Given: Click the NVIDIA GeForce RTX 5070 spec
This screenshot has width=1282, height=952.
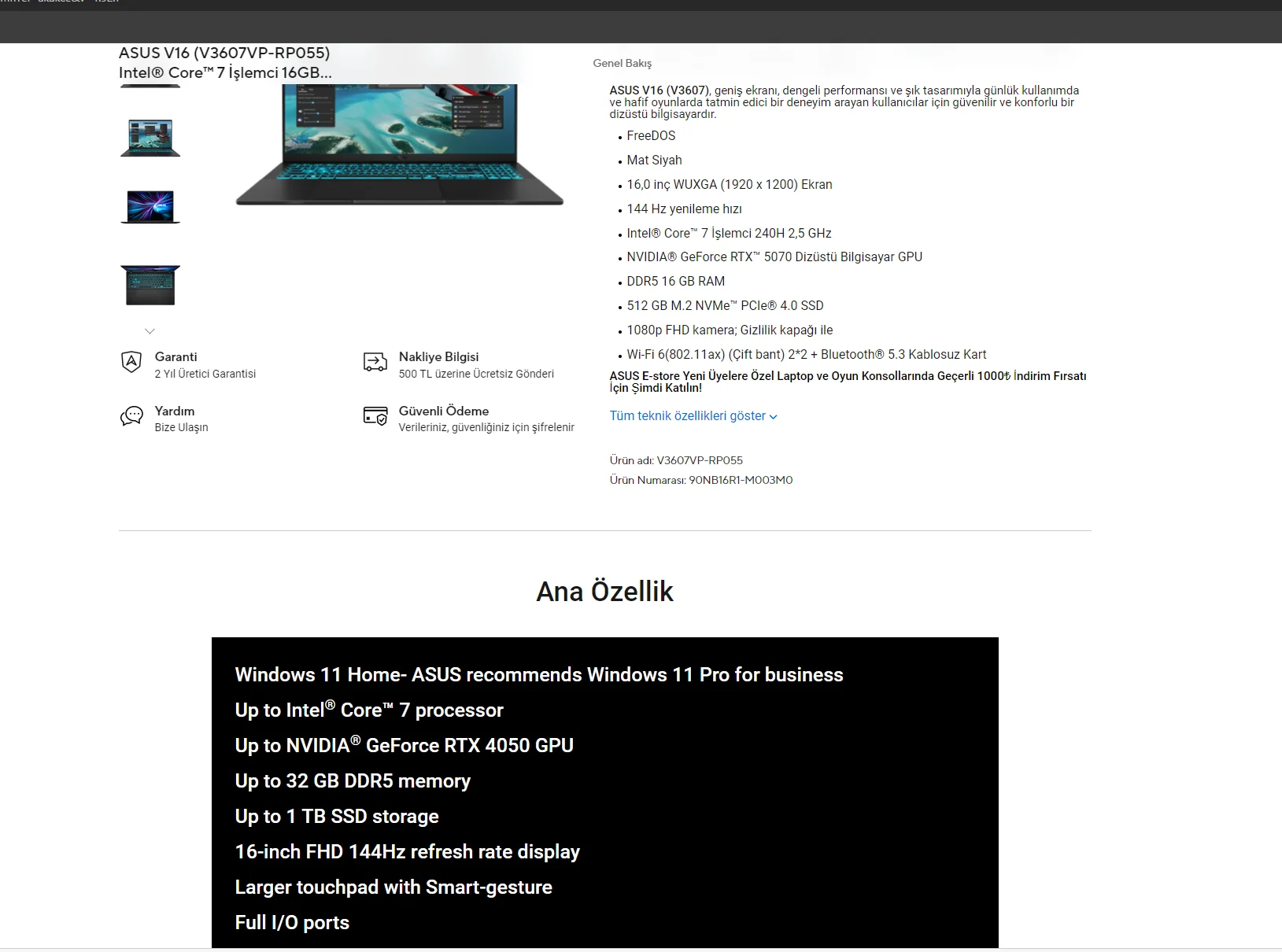Looking at the screenshot, I should 774,257.
